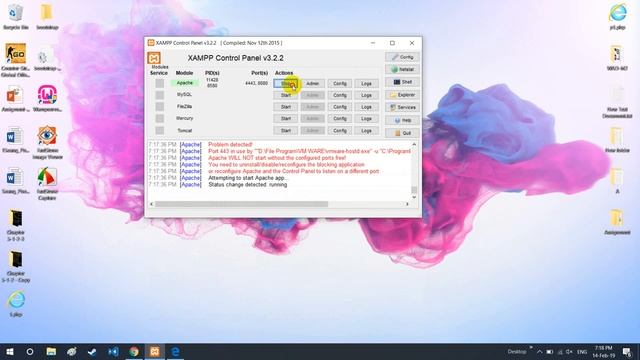Click the log scroll-left arrow

coord(151,204)
